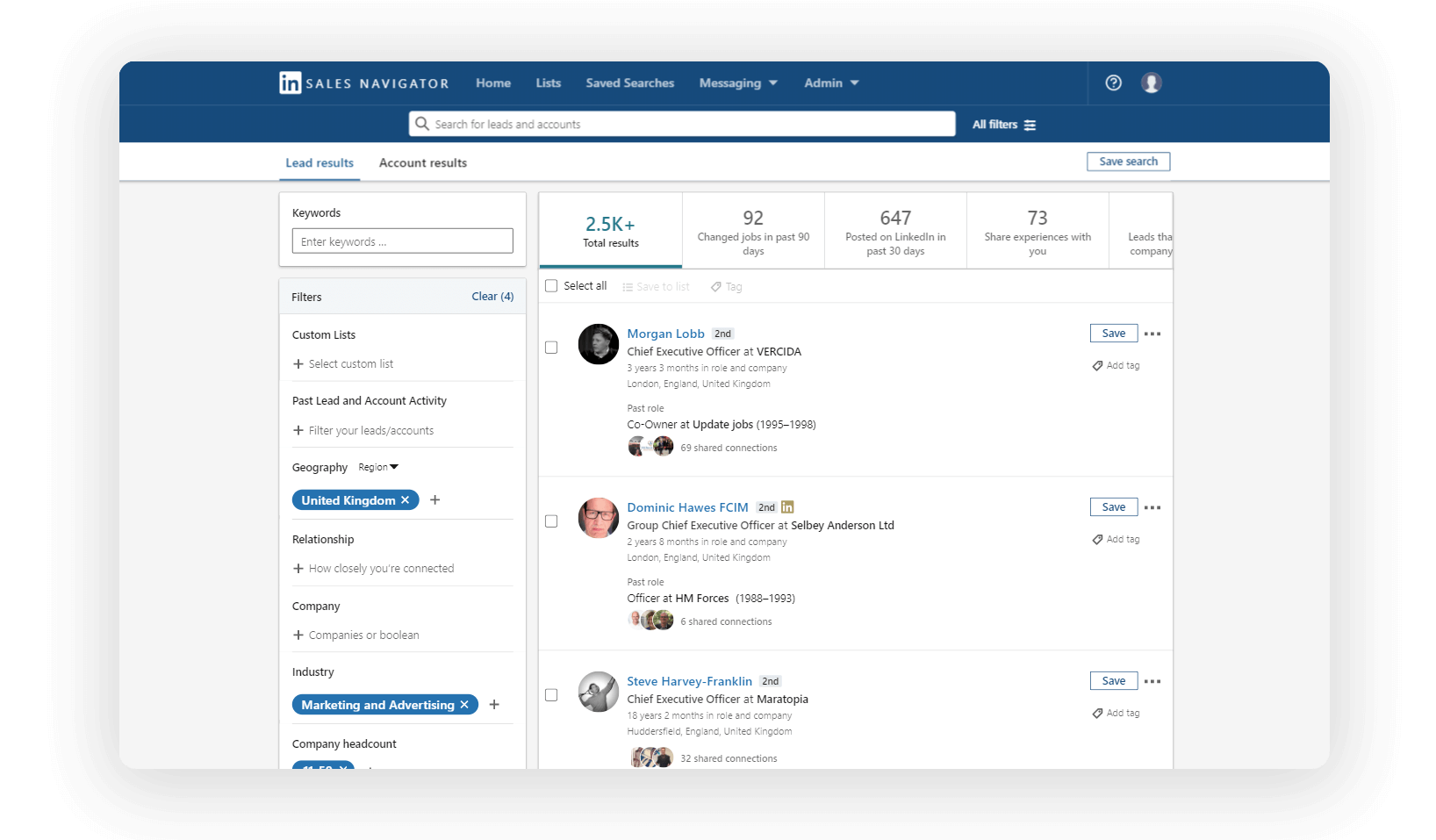Show 92 Changed jobs in past 90 days
This screenshot has width=1436, height=840.
click(753, 231)
